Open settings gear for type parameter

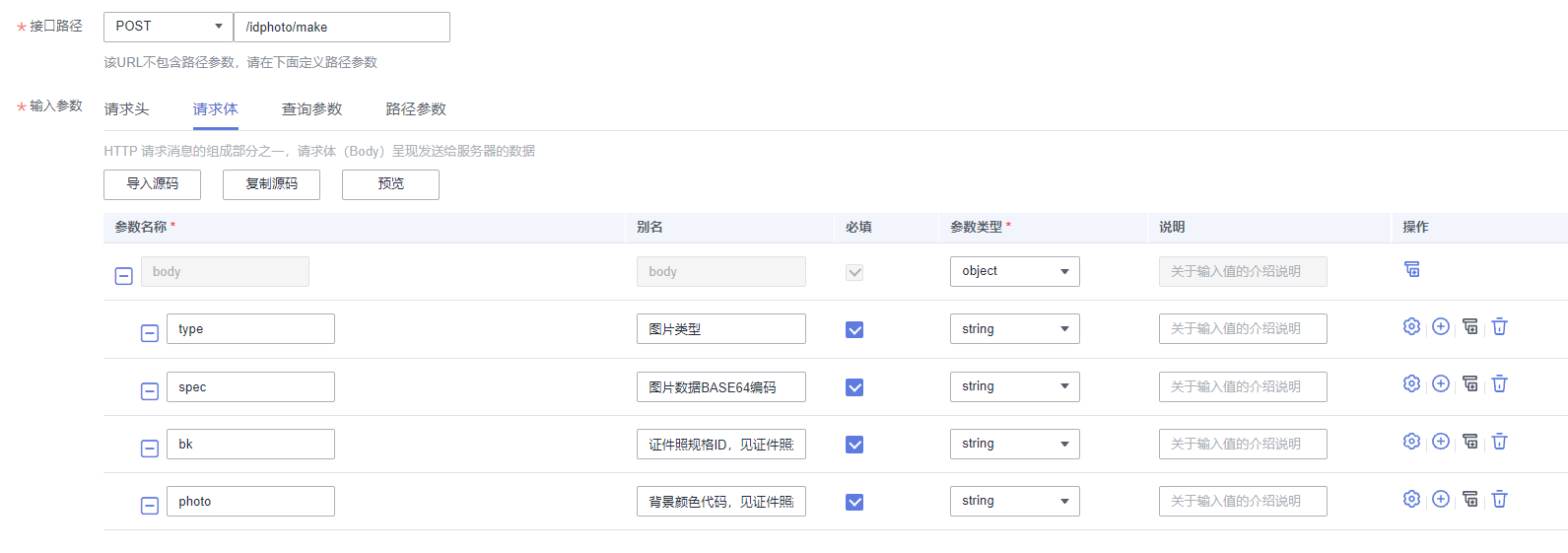1411,326
